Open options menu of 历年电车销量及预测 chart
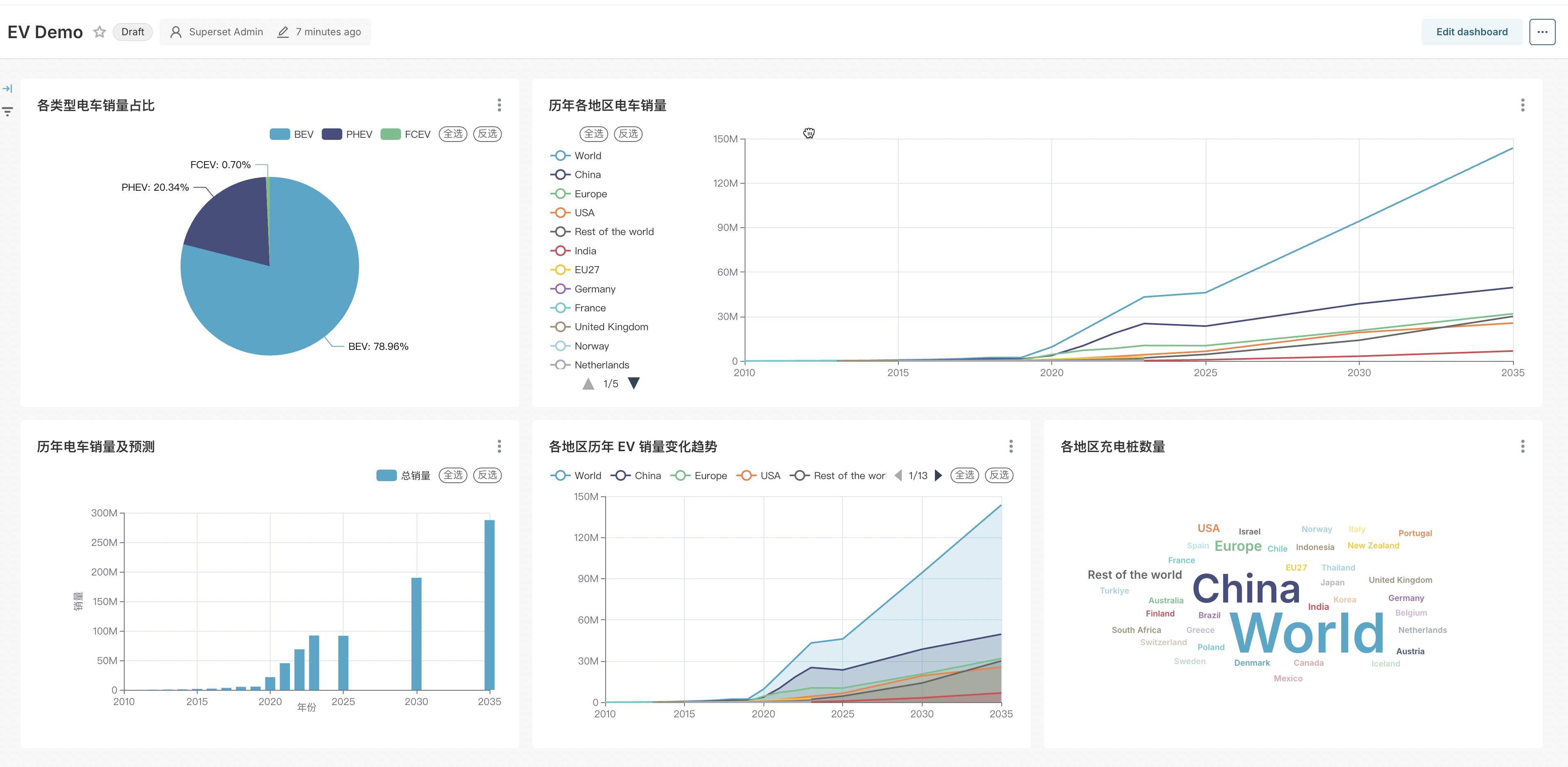Screen dimensions: 1568x767 coord(499,447)
